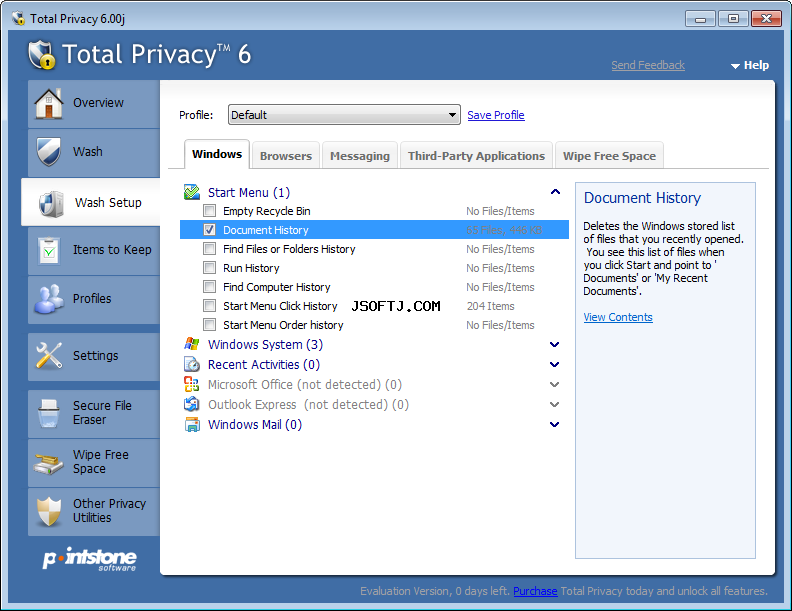Image resolution: width=792 pixels, height=611 pixels.
Task: Click the '204 Items' count text
Action: pos(490,306)
